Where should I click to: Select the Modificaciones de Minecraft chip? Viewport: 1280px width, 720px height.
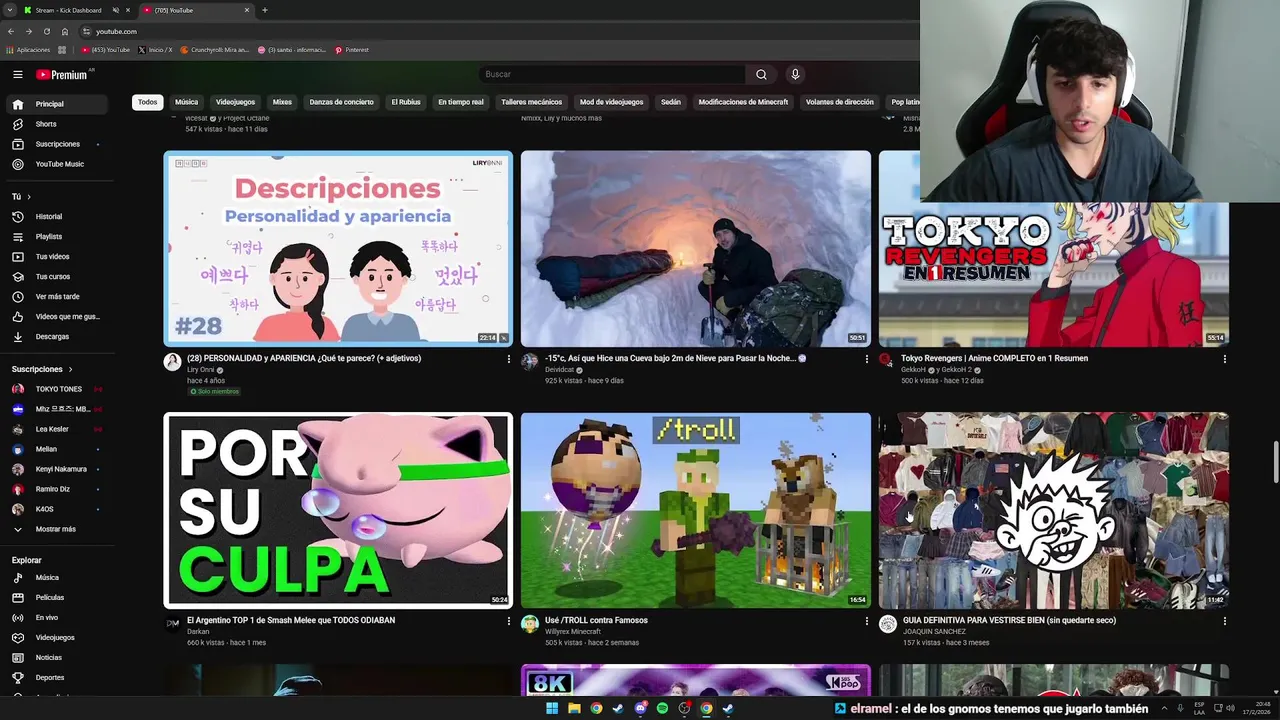click(x=743, y=102)
